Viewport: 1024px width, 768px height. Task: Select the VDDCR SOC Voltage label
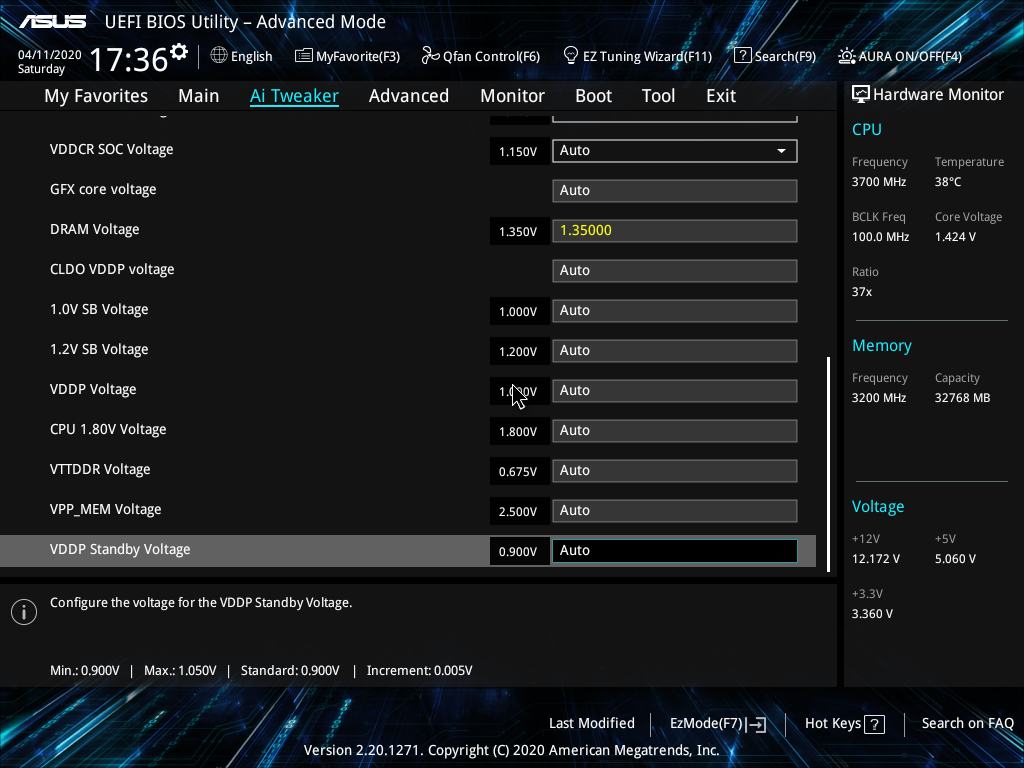coord(112,150)
